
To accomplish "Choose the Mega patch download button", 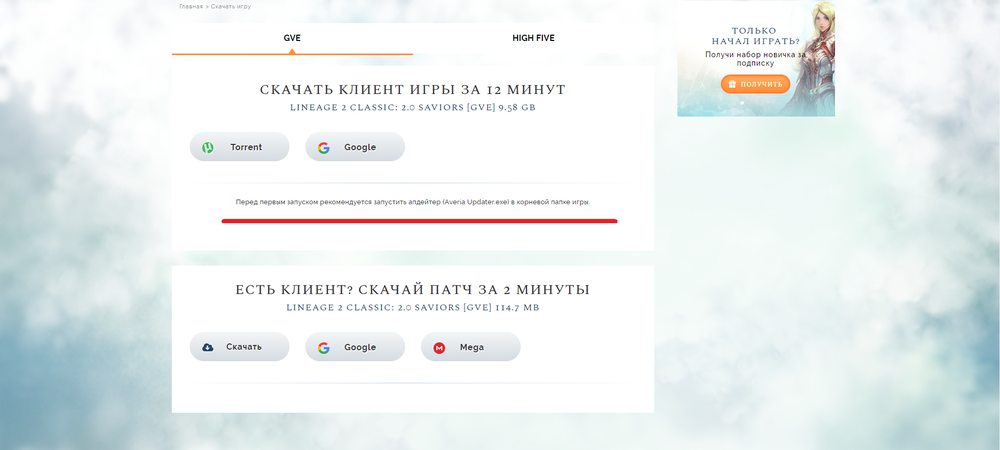I will pos(470,347).
